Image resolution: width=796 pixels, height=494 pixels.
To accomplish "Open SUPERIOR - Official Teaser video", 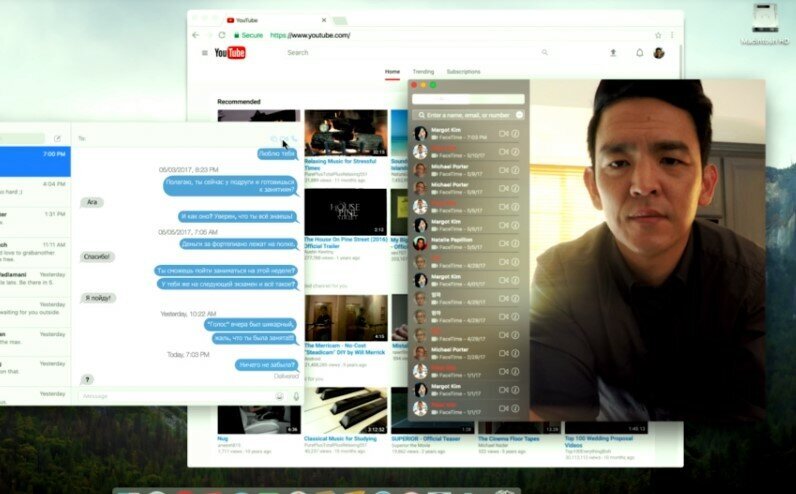I will pyautogui.click(x=425, y=438).
